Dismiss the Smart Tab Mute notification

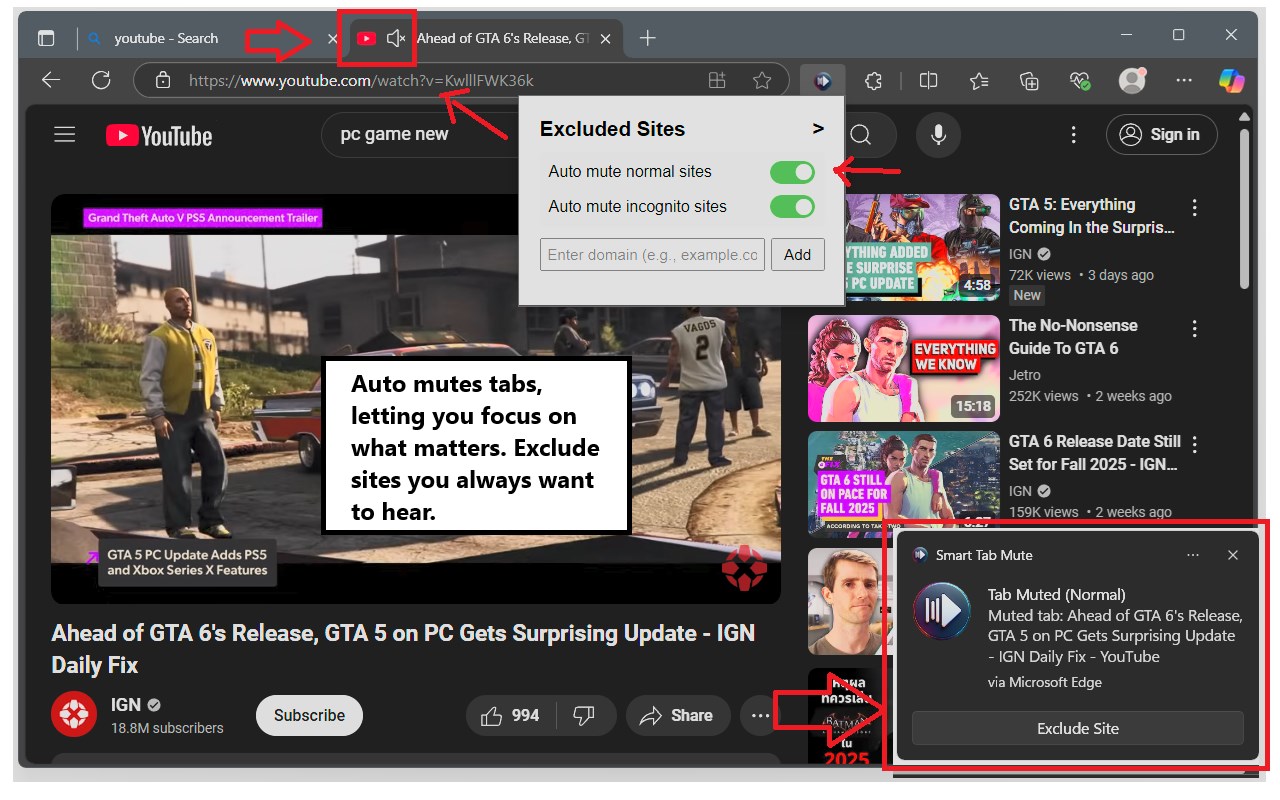pos(1233,555)
